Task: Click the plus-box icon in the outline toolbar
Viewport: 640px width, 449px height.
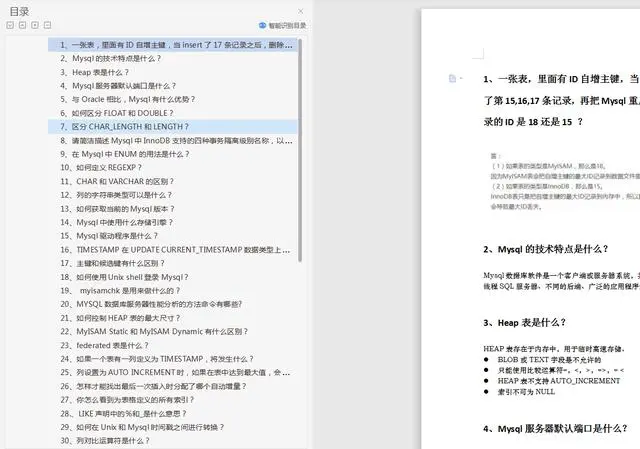Action: click(x=35, y=25)
